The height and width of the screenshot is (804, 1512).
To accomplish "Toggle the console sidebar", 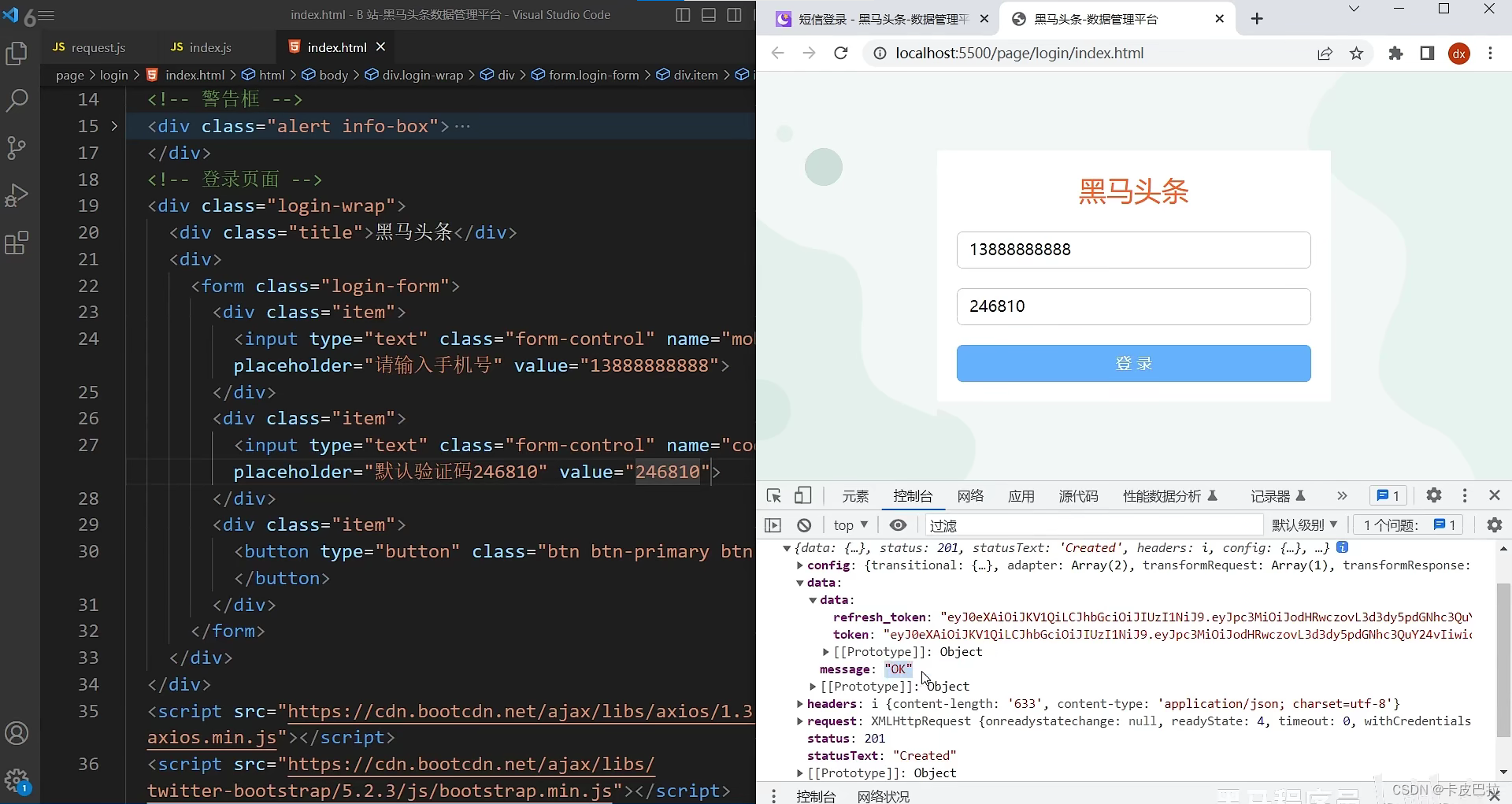I will pyautogui.click(x=773, y=525).
